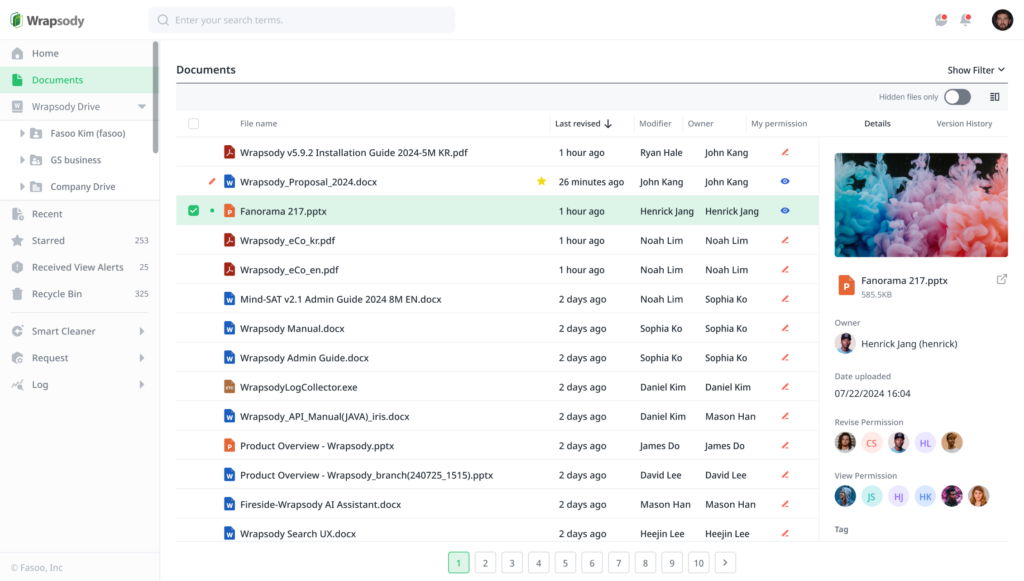Open Wrapsody v5.9.2 Installation Guide file name
Viewport: 1024px width, 581px height.
click(x=353, y=152)
